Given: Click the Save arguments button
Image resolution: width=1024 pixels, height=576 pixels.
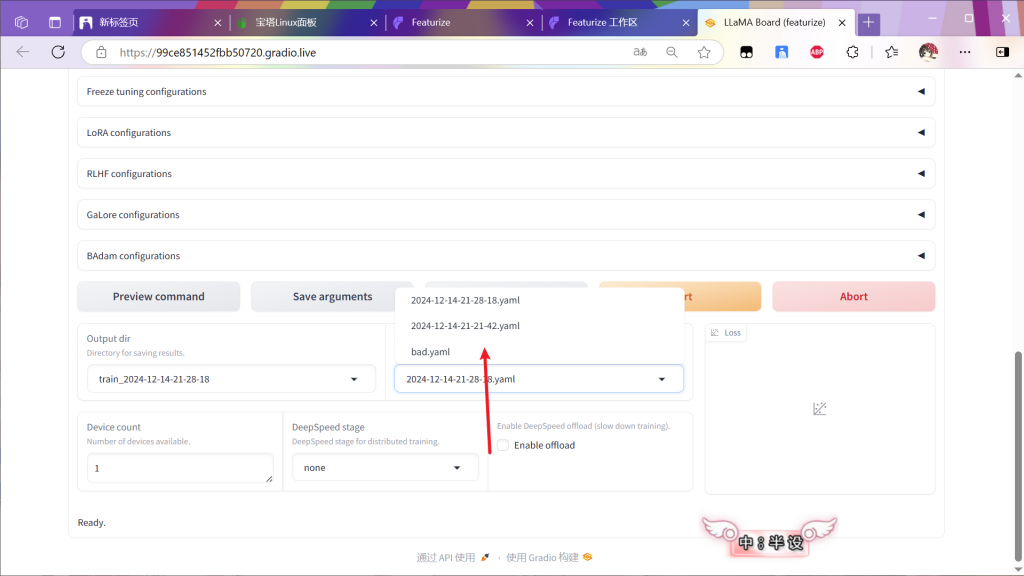Looking at the screenshot, I should pyautogui.click(x=332, y=296).
